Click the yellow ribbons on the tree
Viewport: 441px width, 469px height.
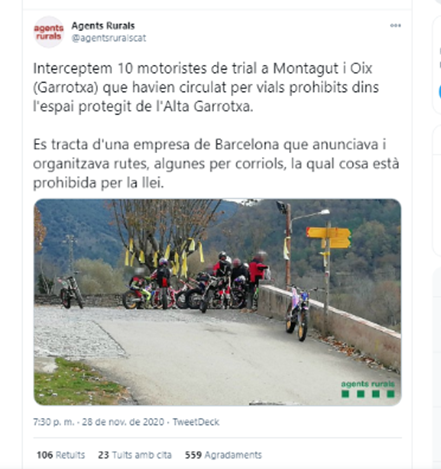click(163, 257)
